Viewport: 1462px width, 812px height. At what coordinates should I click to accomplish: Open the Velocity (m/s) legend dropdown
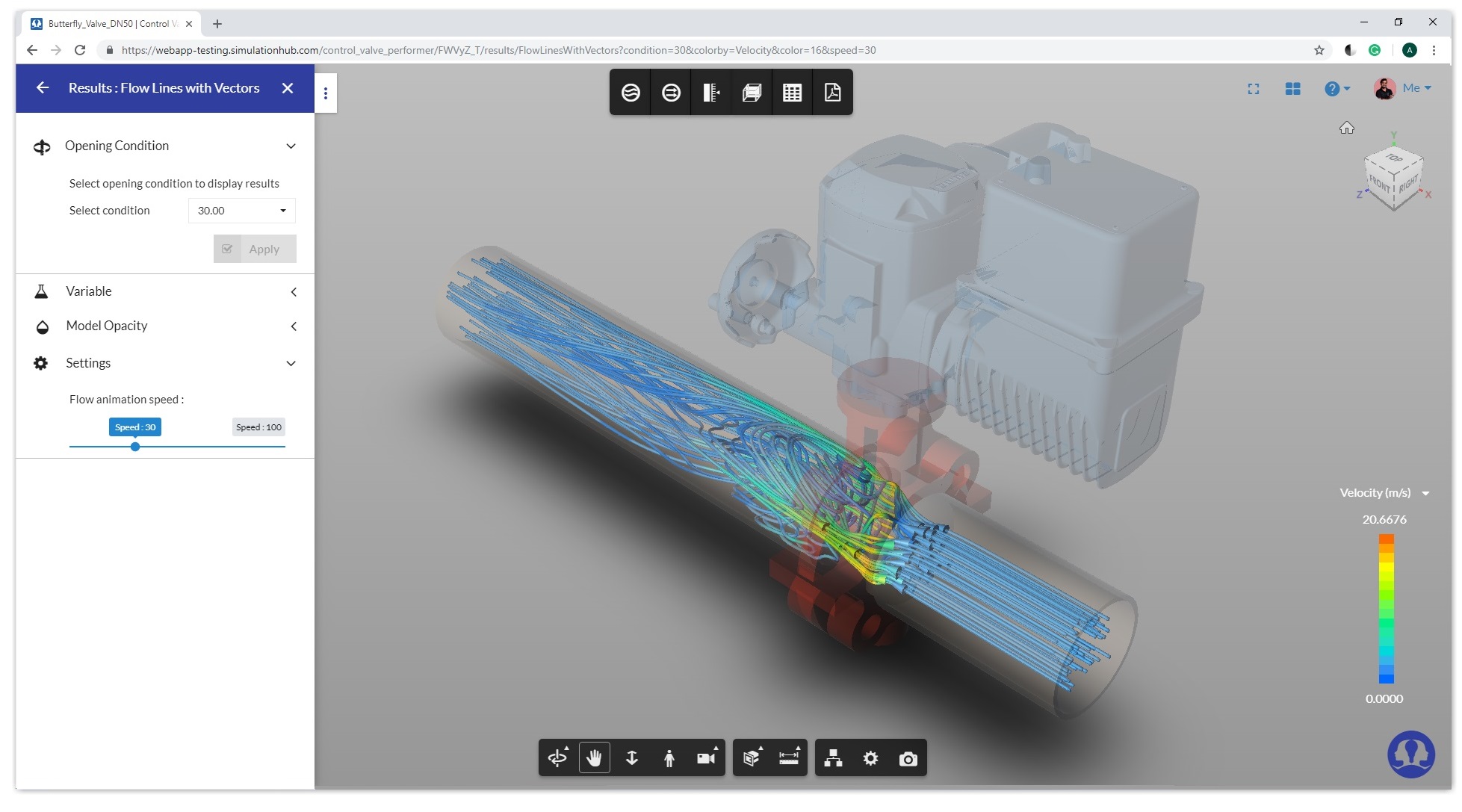(x=1425, y=492)
